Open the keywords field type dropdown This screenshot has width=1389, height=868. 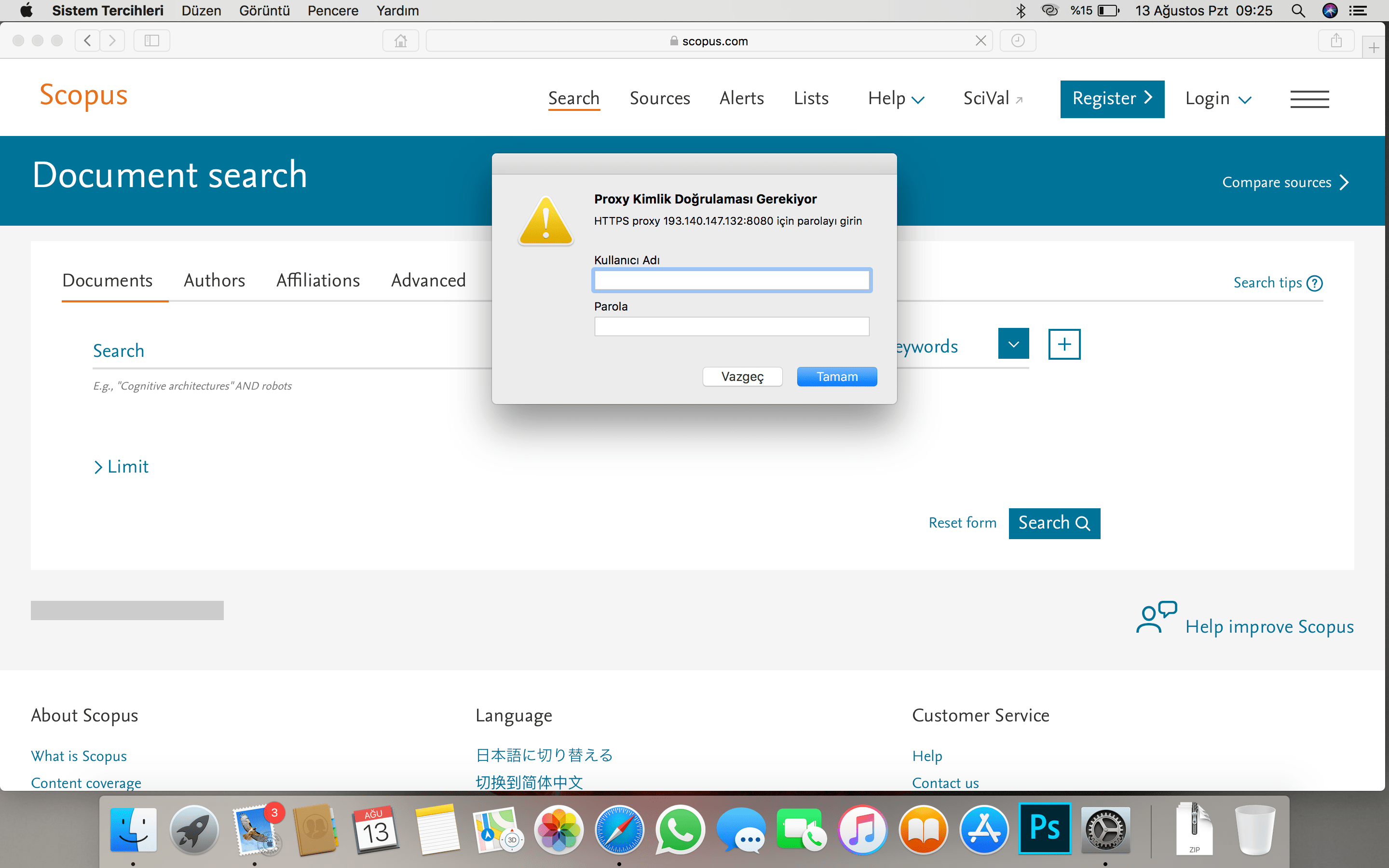pyautogui.click(x=1013, y=343)
